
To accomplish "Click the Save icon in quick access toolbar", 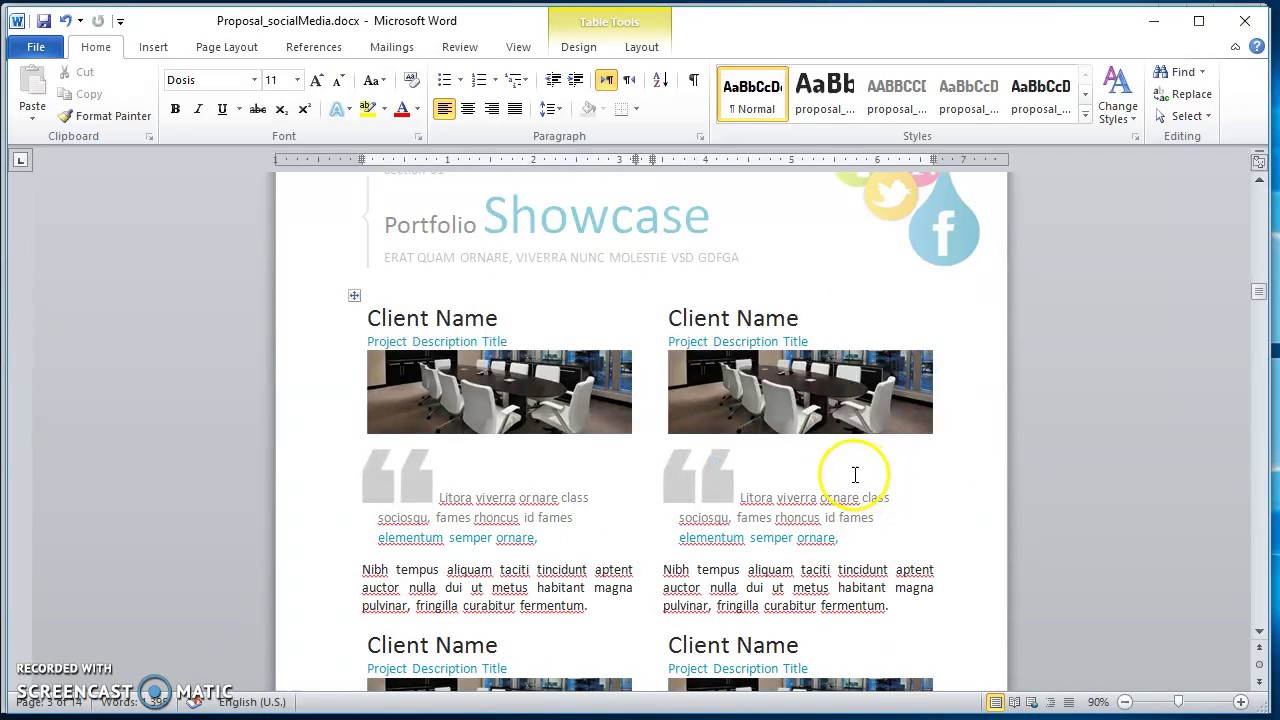I will (x=43, y=21).
